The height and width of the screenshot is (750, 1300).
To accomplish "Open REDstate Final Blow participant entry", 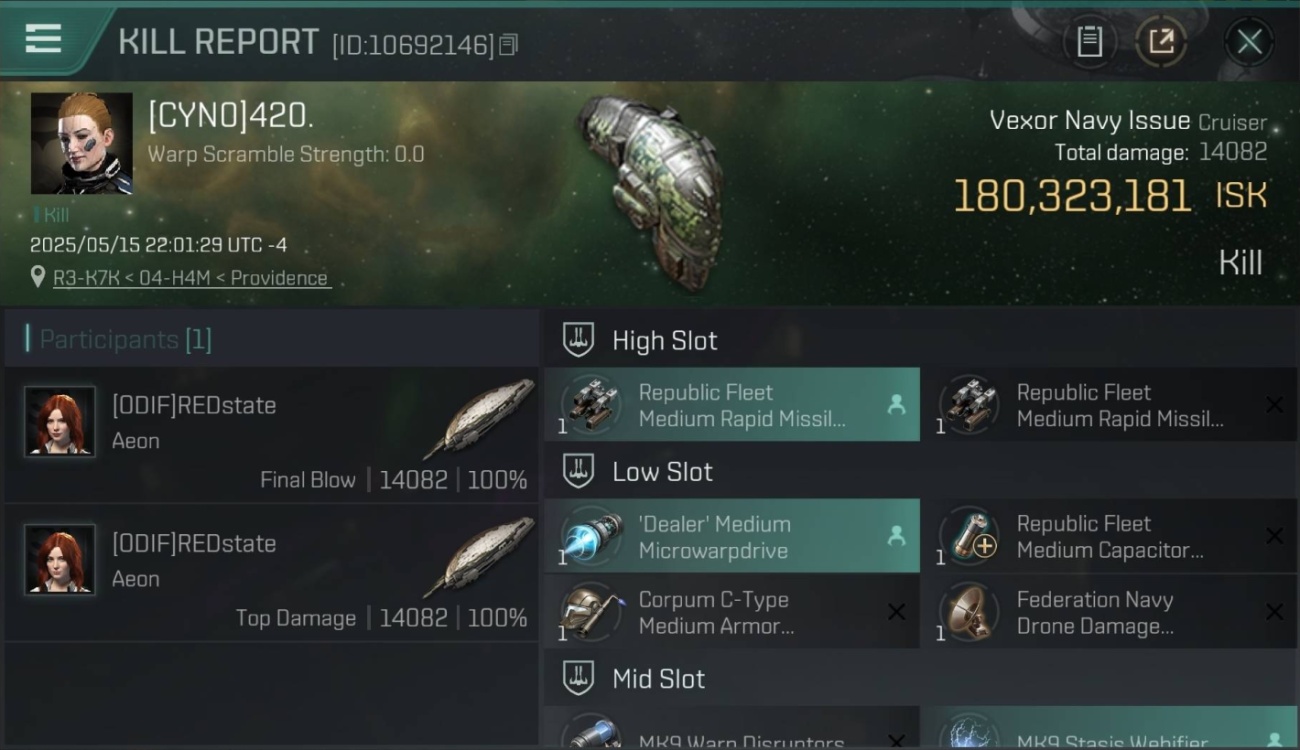I will (272, 436).
